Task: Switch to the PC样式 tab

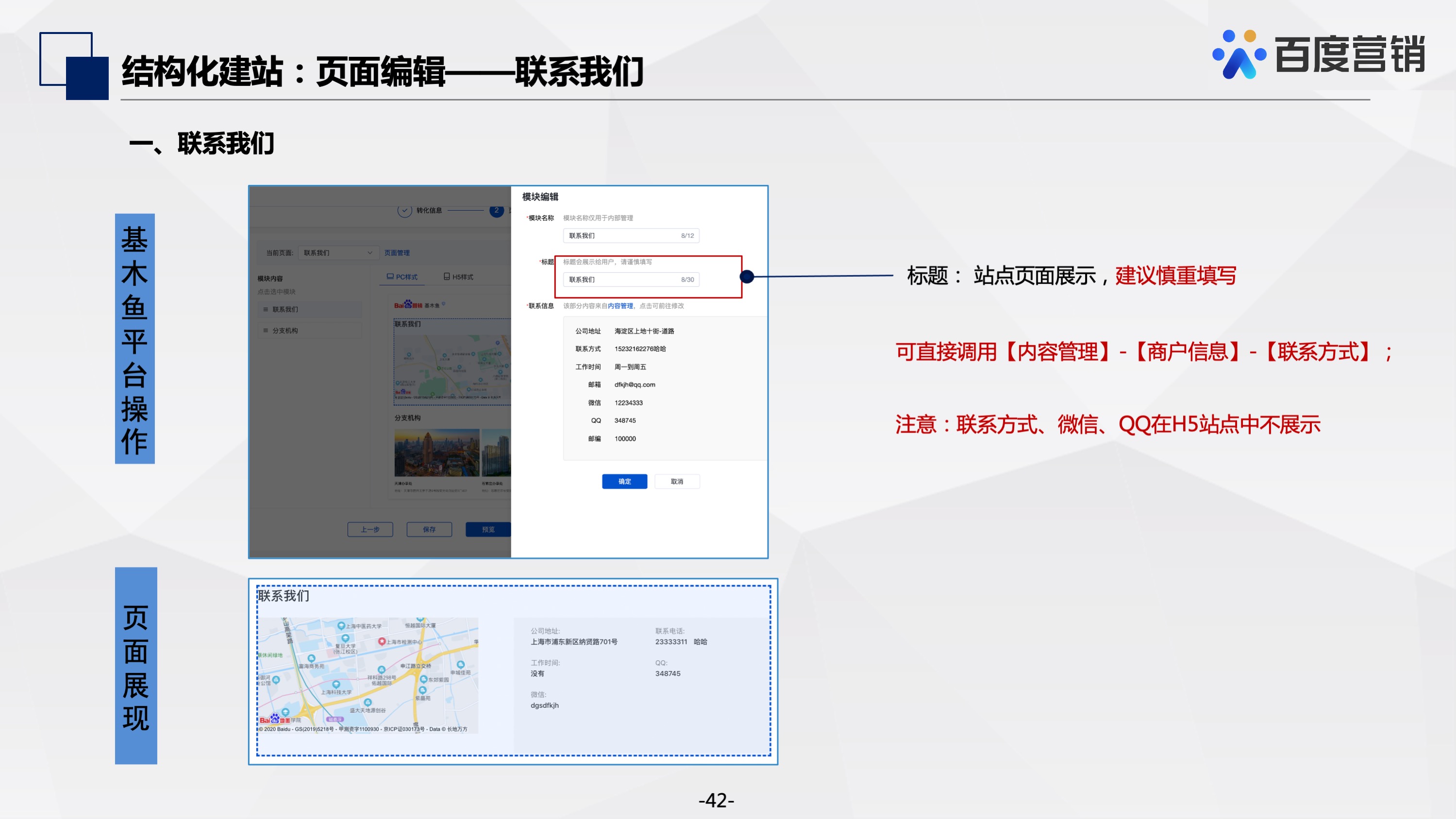Action: point(402,277)
